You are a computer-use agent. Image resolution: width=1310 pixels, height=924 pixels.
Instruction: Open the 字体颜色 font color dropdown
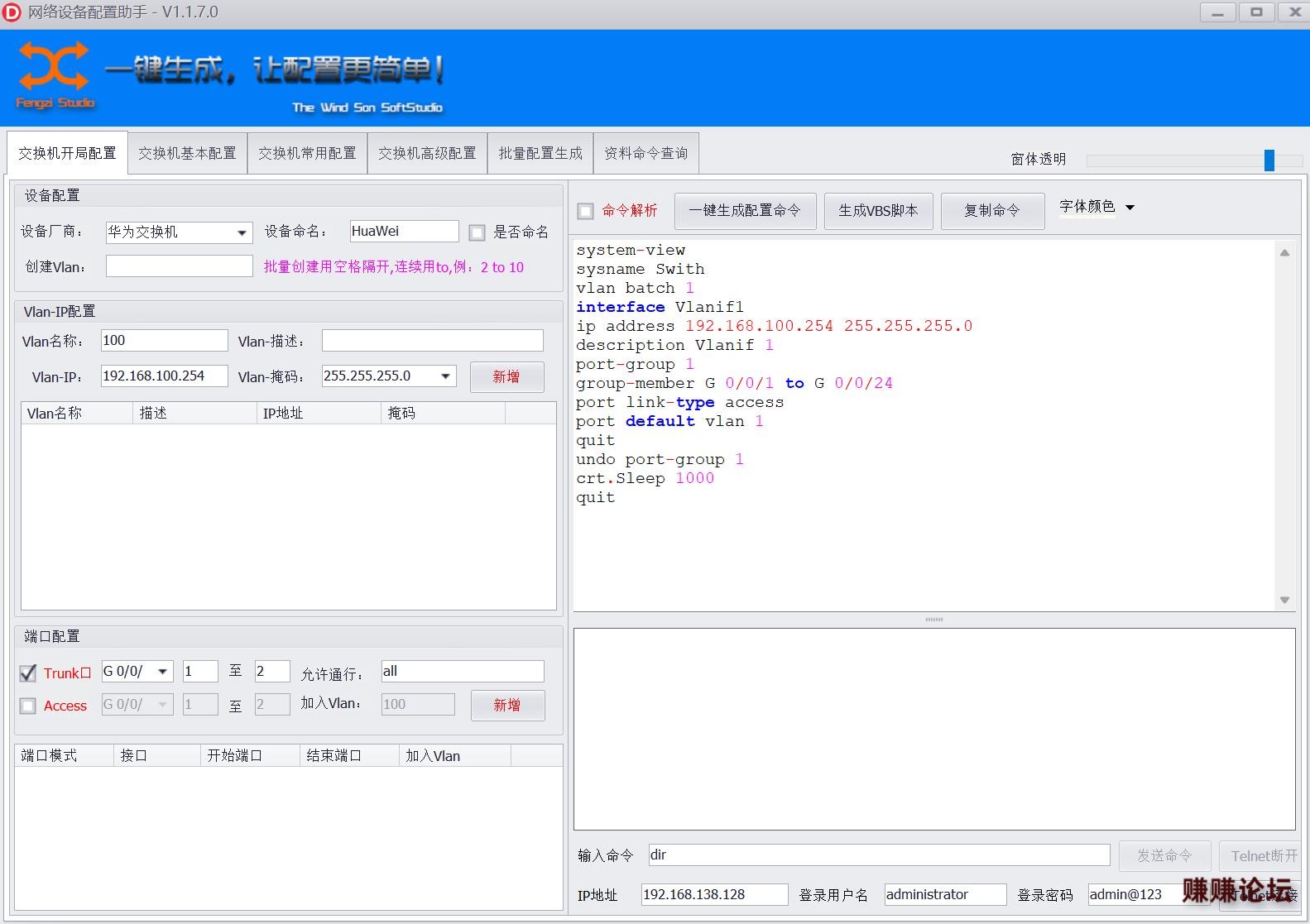pyautogui.click(x=1130, y=207)
